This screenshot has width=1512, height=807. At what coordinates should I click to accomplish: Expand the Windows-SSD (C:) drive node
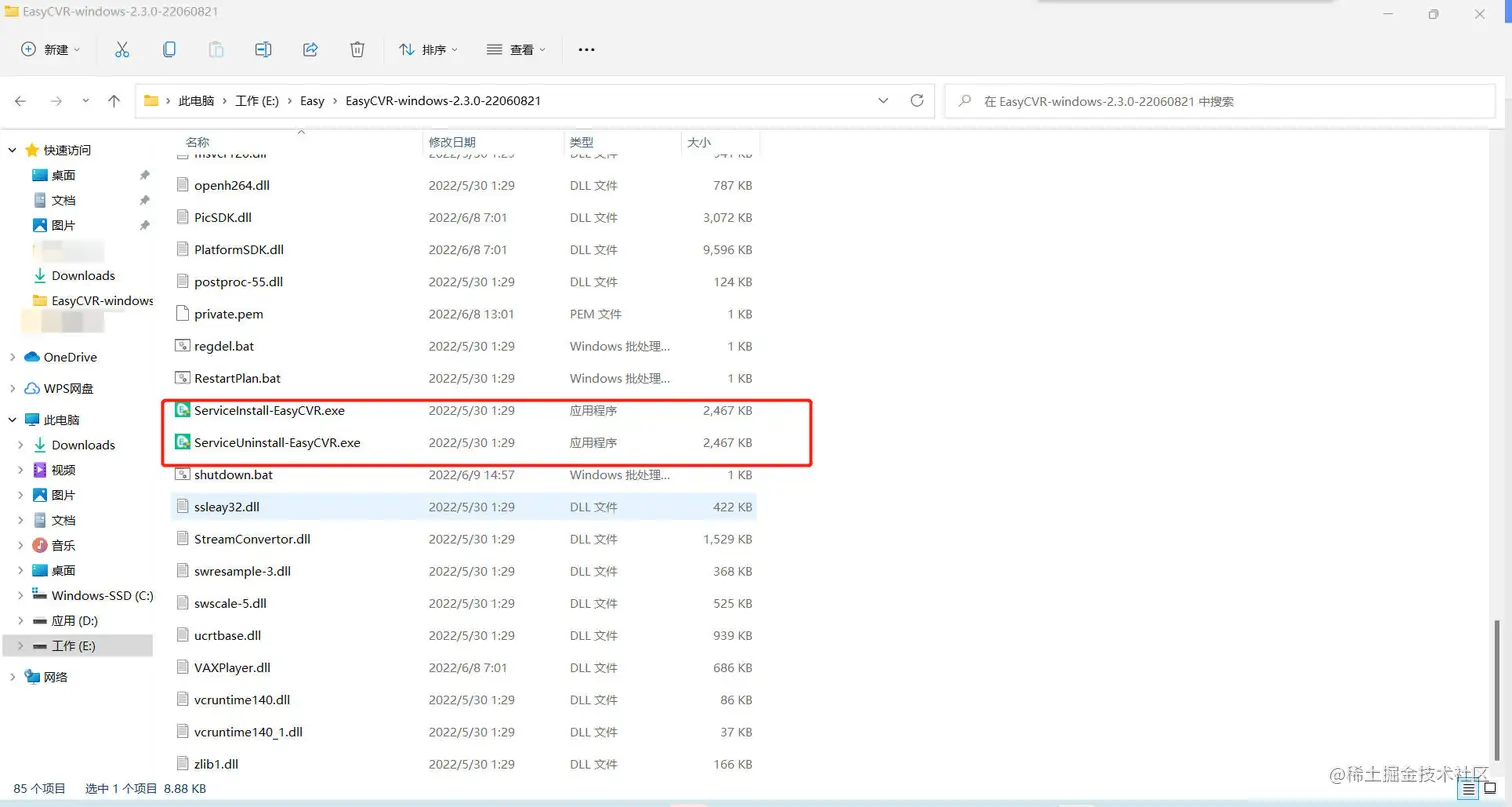(22, 595)
